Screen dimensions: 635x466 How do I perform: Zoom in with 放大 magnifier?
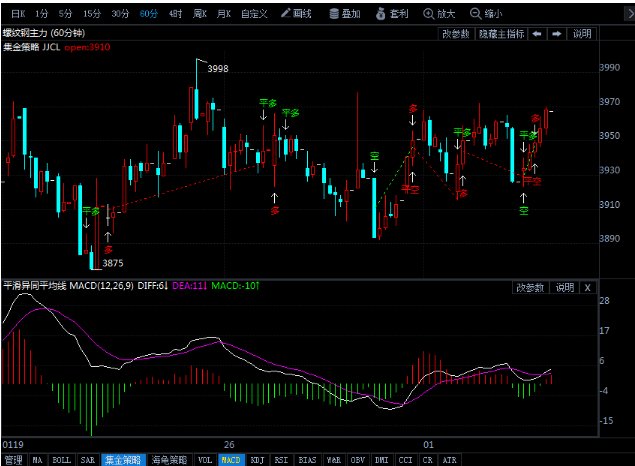click(440, 14)
